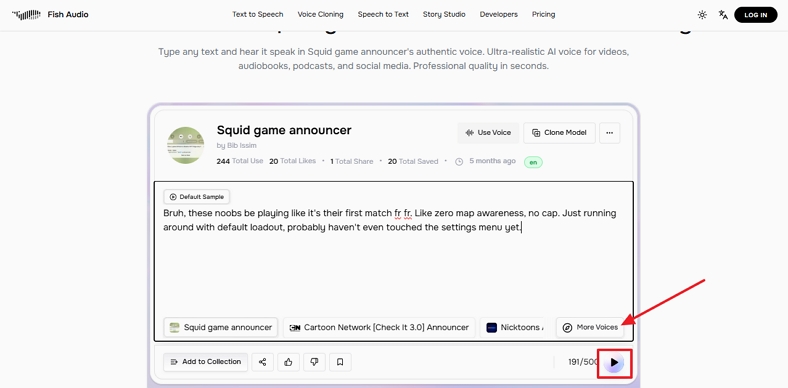This screenshot has height=388, width=788.
Task: Click the 20 Total Saved stat
Action: point(413,161)
